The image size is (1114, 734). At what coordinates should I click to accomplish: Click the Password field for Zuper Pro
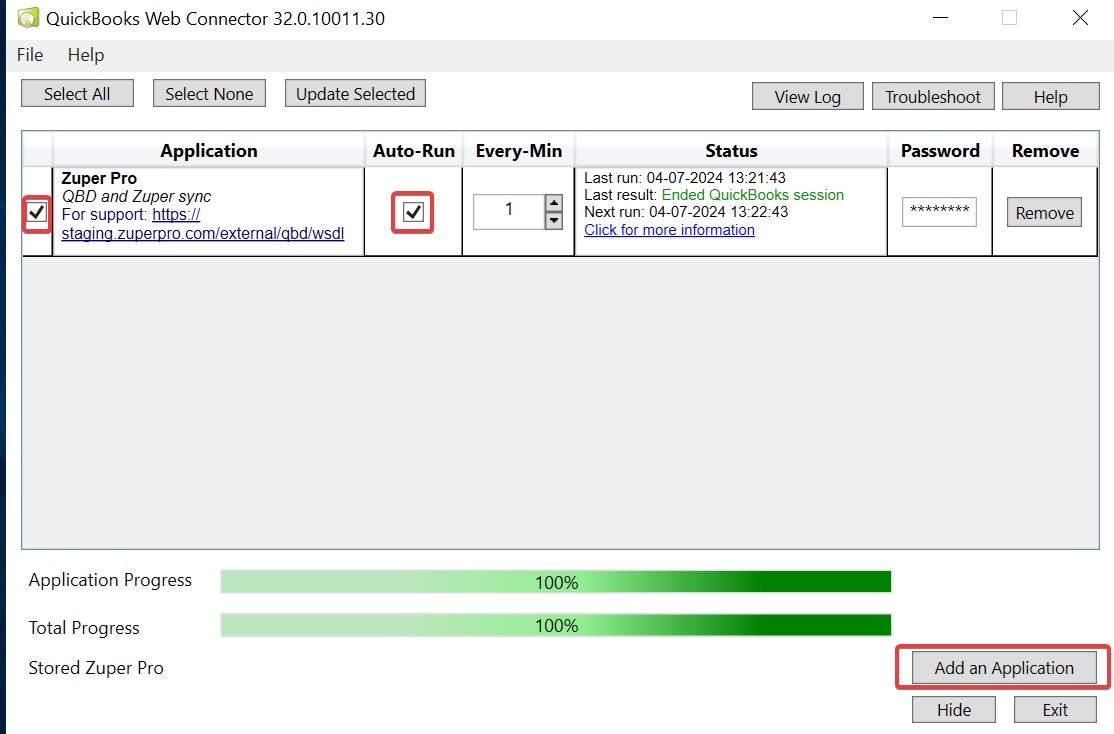pyautogui.click(x=939, y=212)
